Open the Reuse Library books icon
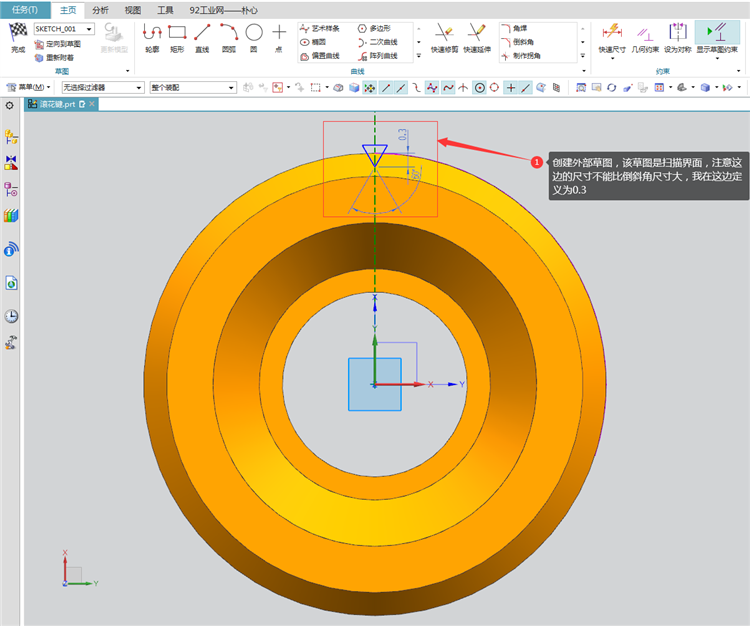This screenshot has height=626, width=750. [11, 216]
